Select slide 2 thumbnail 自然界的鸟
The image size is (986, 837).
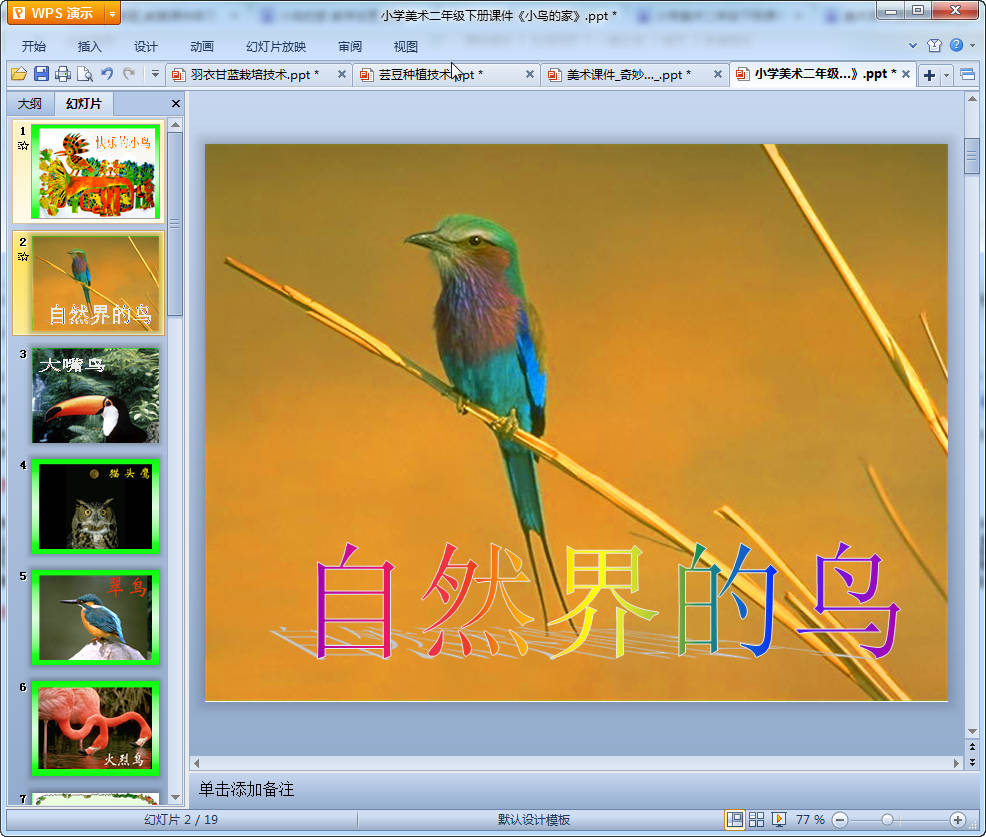tap(95, 283)
